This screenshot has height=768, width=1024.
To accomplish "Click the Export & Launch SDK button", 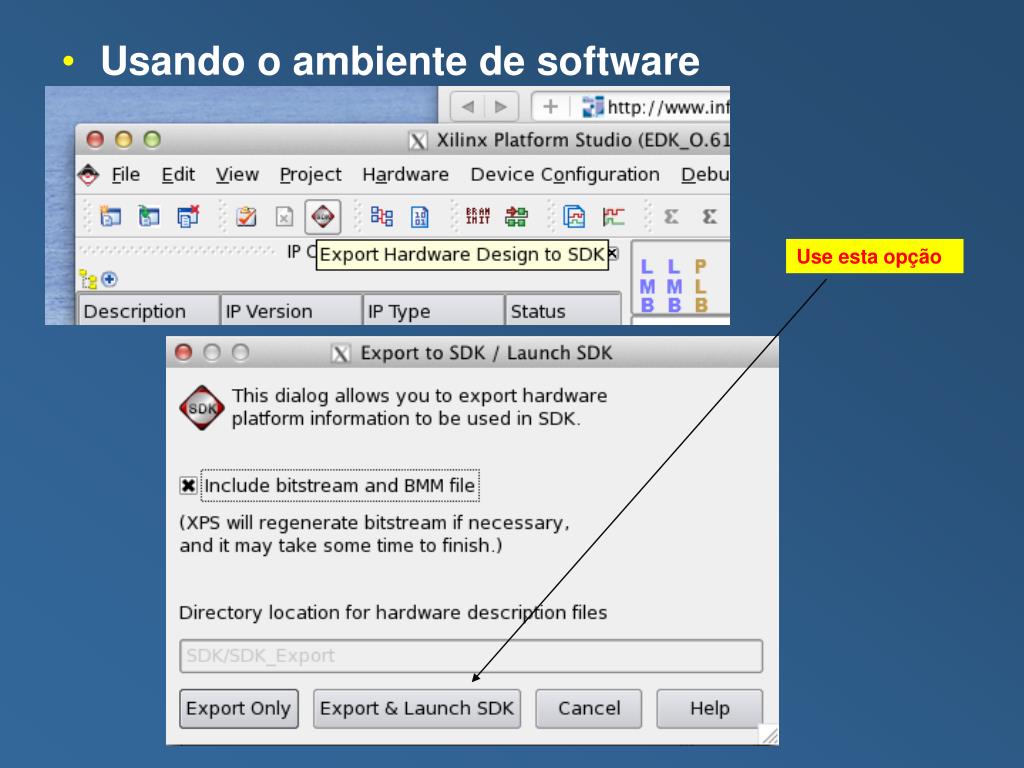I will point(417,709).
